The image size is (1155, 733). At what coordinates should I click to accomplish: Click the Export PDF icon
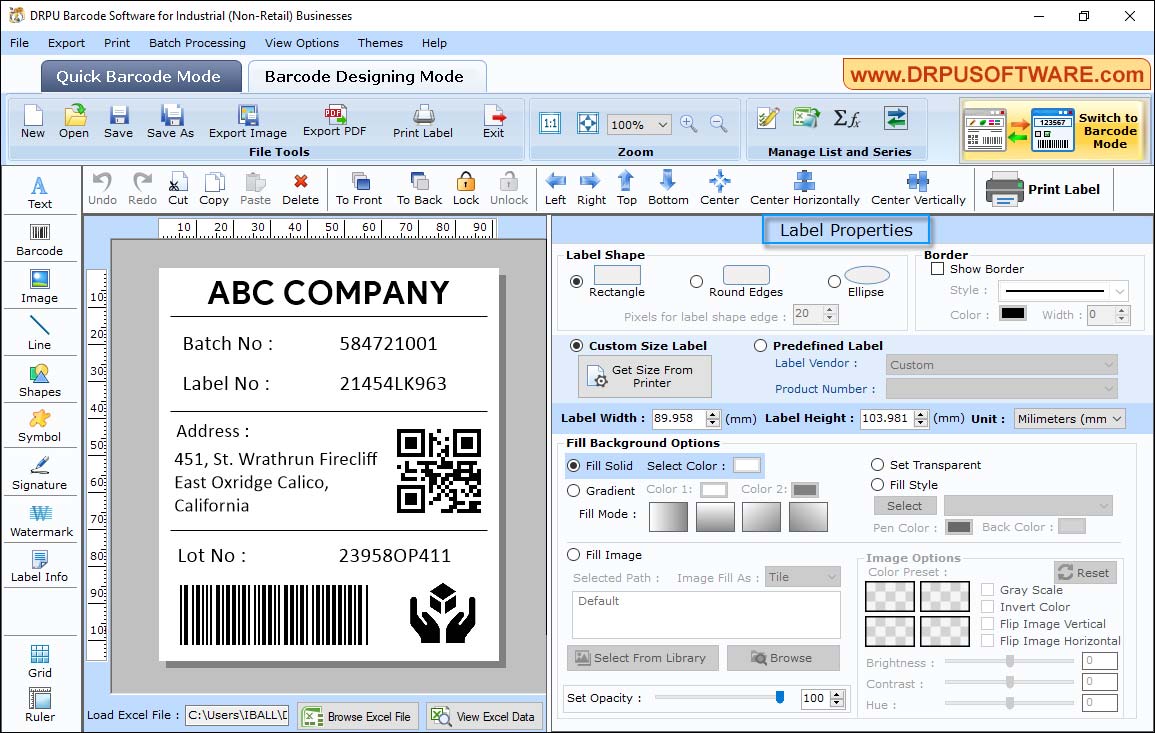tap(335, 119)
